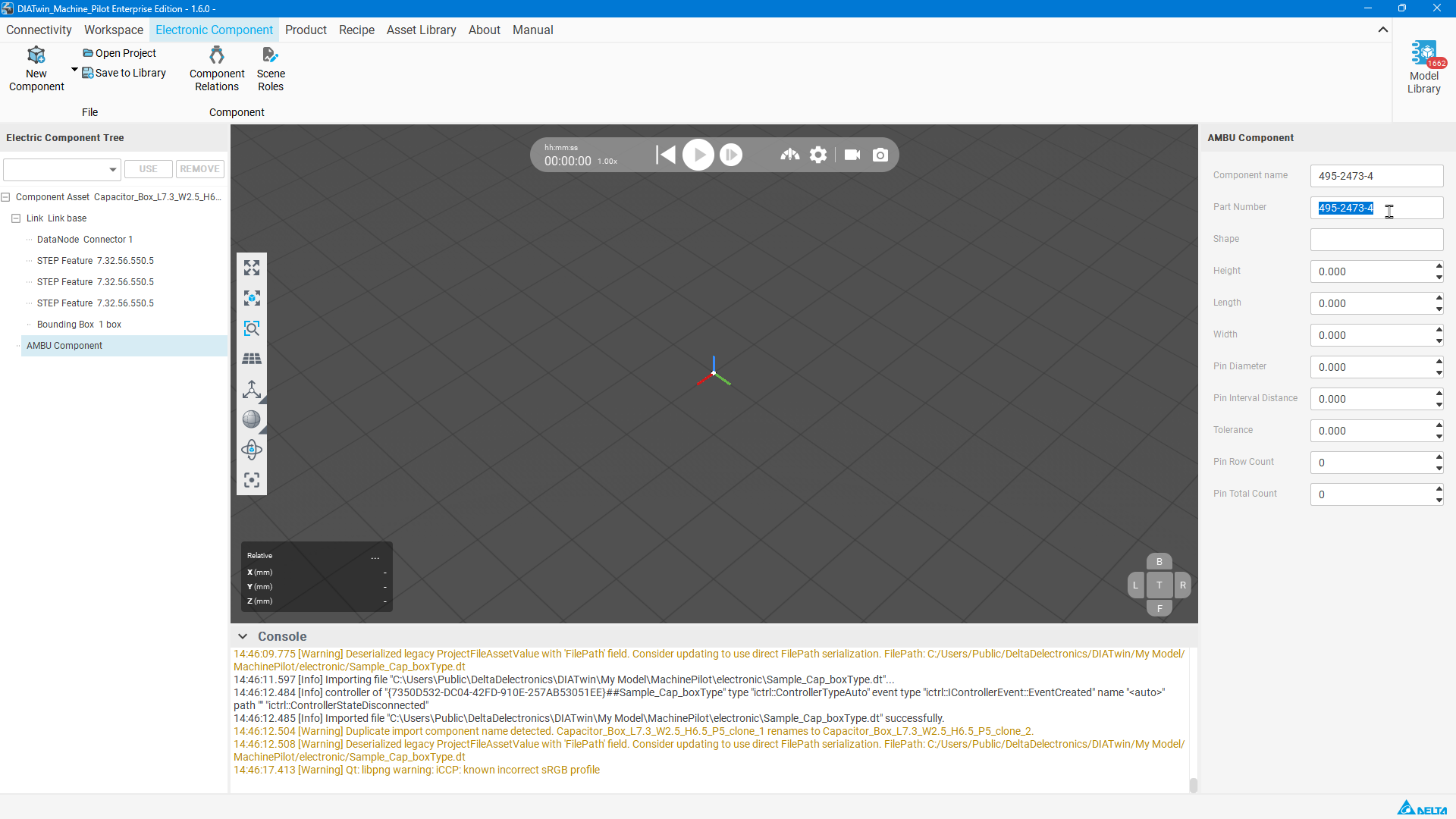Image resolution: width=1456 pixels, height=819 pixels.
Task: Open Component Relations
Action: pos(217,69)
